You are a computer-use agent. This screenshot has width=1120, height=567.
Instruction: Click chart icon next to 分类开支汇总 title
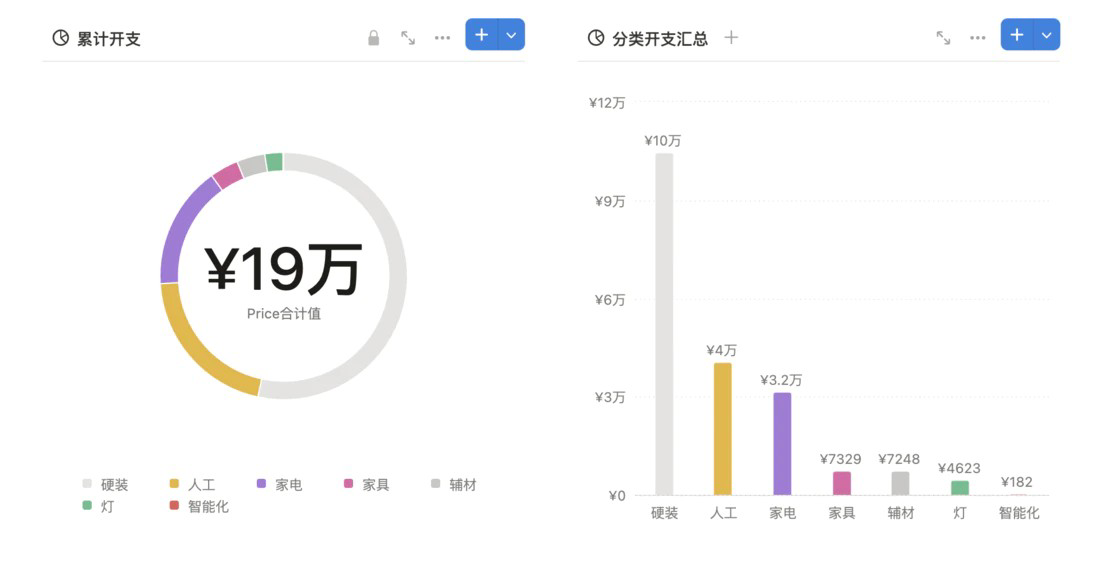pyautogui.click(x=596, y=38)
